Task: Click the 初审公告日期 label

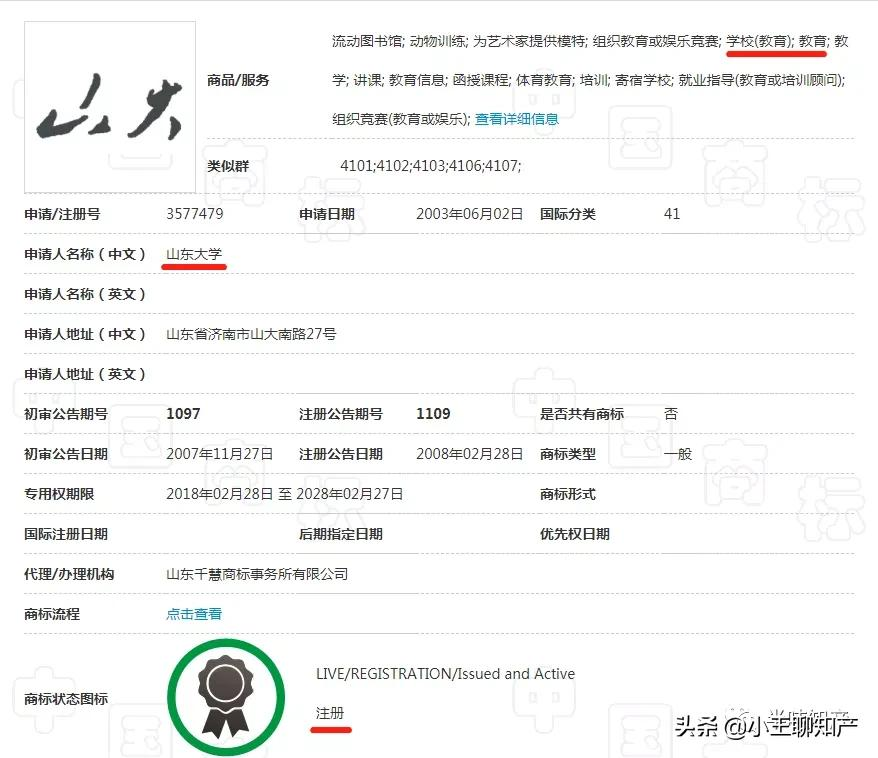Action: pyautogui.click(x=66, y=454)
